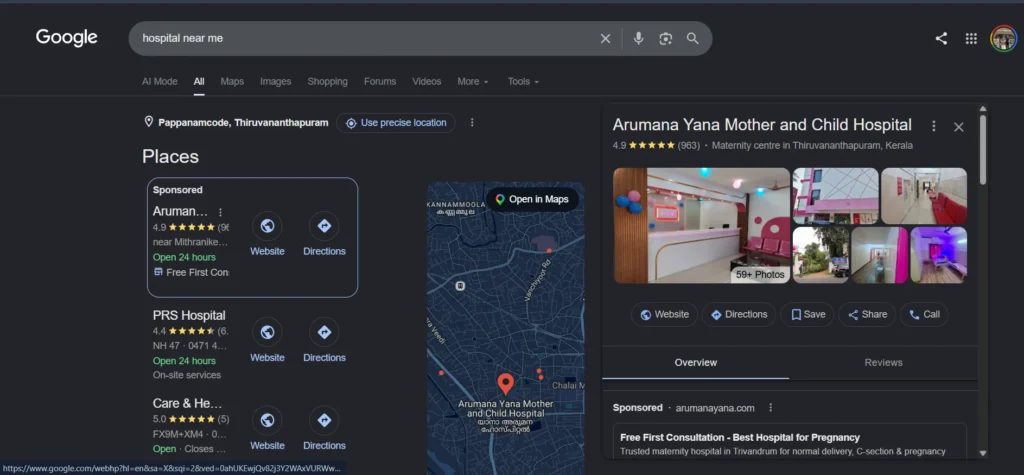Screen dimensions: 1024x475
Task: Open three-dot menu on sponsored Arumana card
Action: (220, 212)
